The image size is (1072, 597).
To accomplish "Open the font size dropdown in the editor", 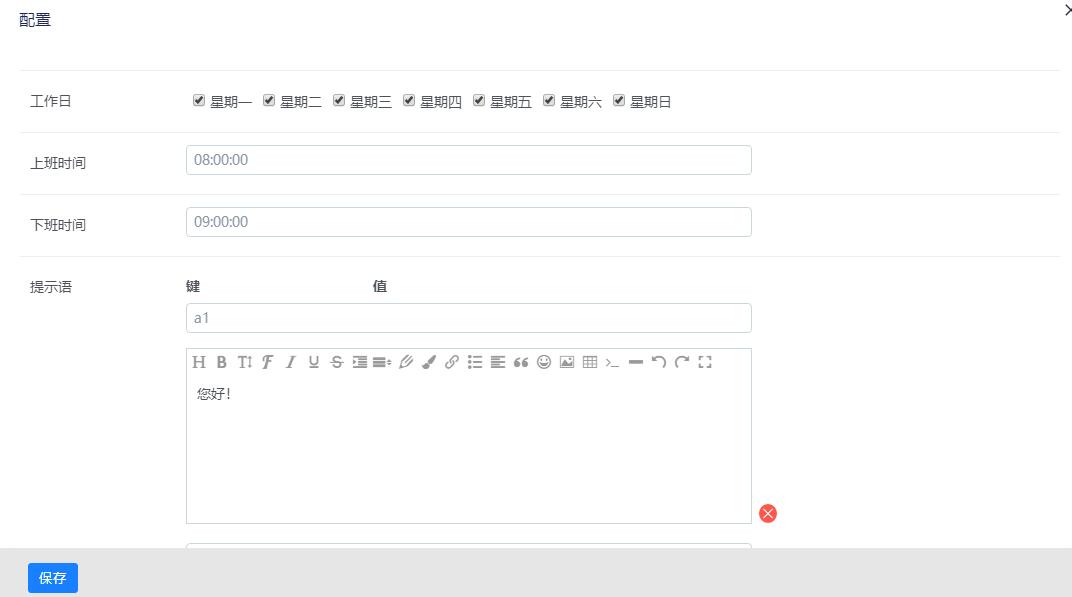I will tap(245, 362).
